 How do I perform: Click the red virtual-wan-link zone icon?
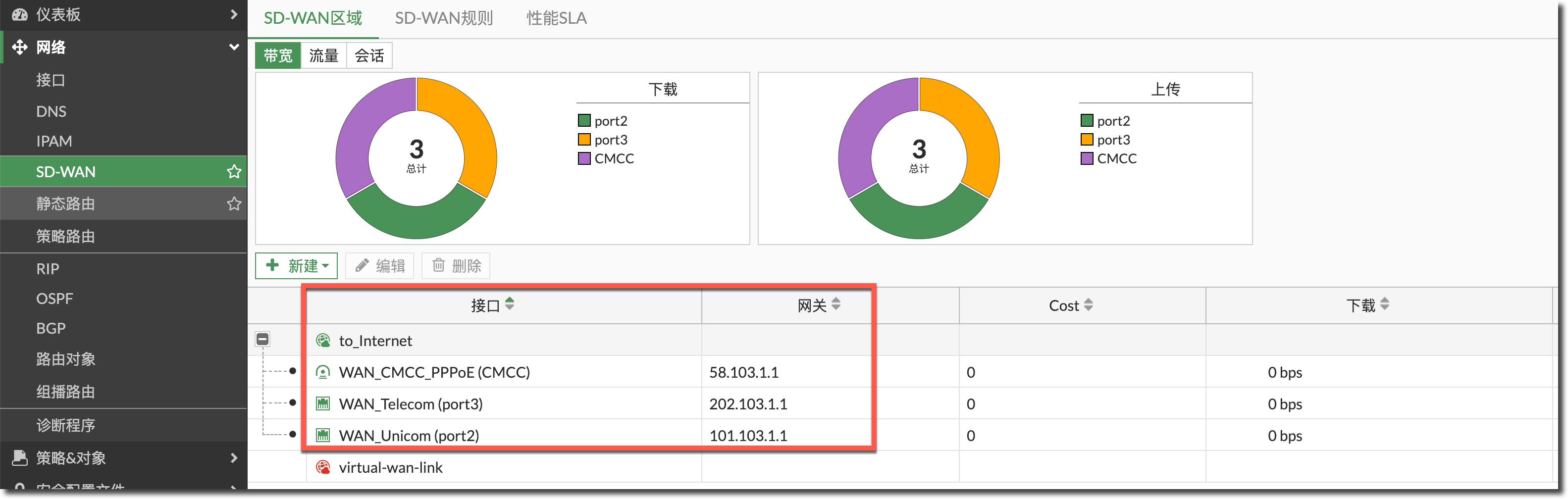tap(322, 467)
